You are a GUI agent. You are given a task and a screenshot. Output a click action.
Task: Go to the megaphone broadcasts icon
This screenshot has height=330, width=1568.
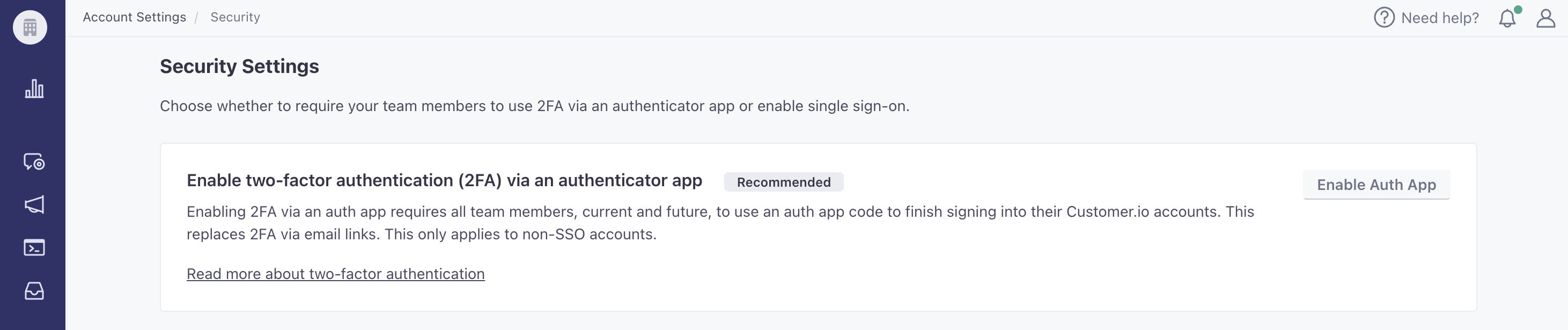34,204
